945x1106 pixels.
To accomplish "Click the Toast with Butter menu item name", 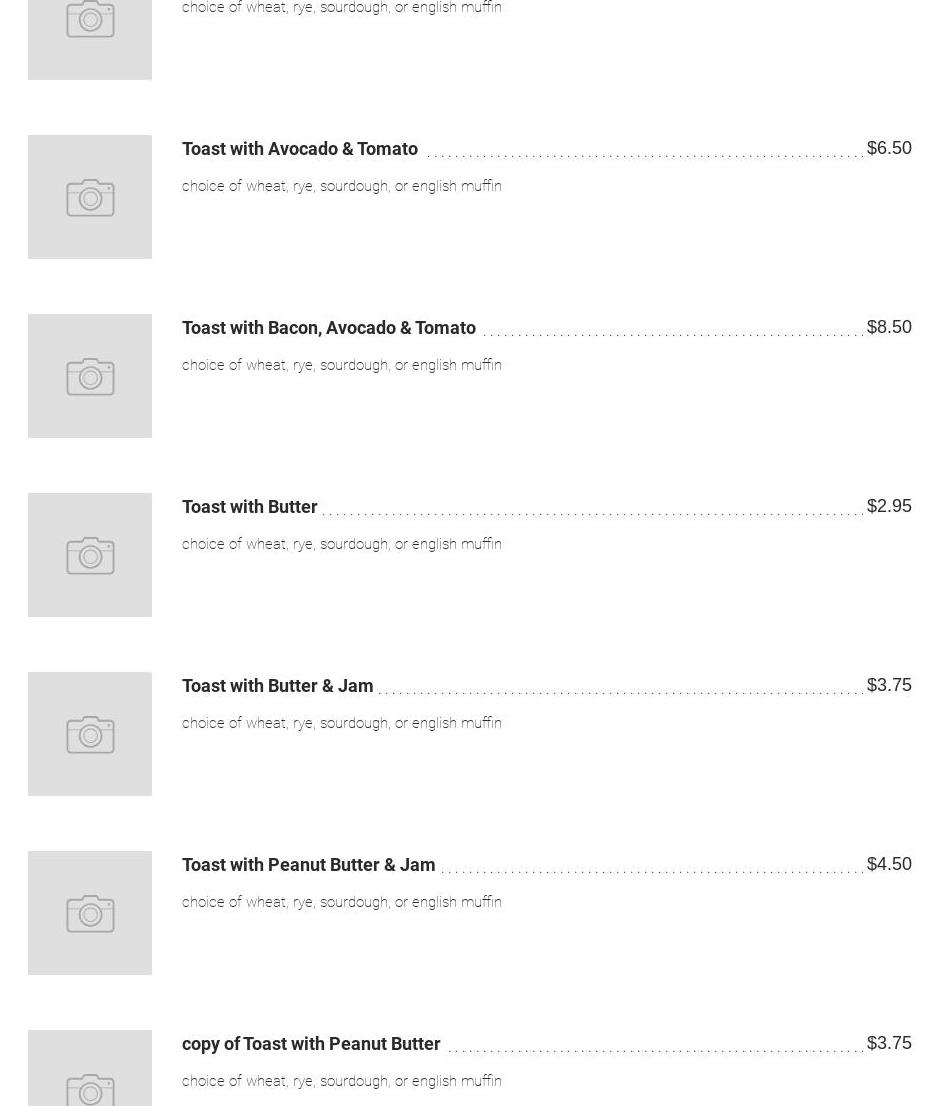I will (x=250, y=507).
